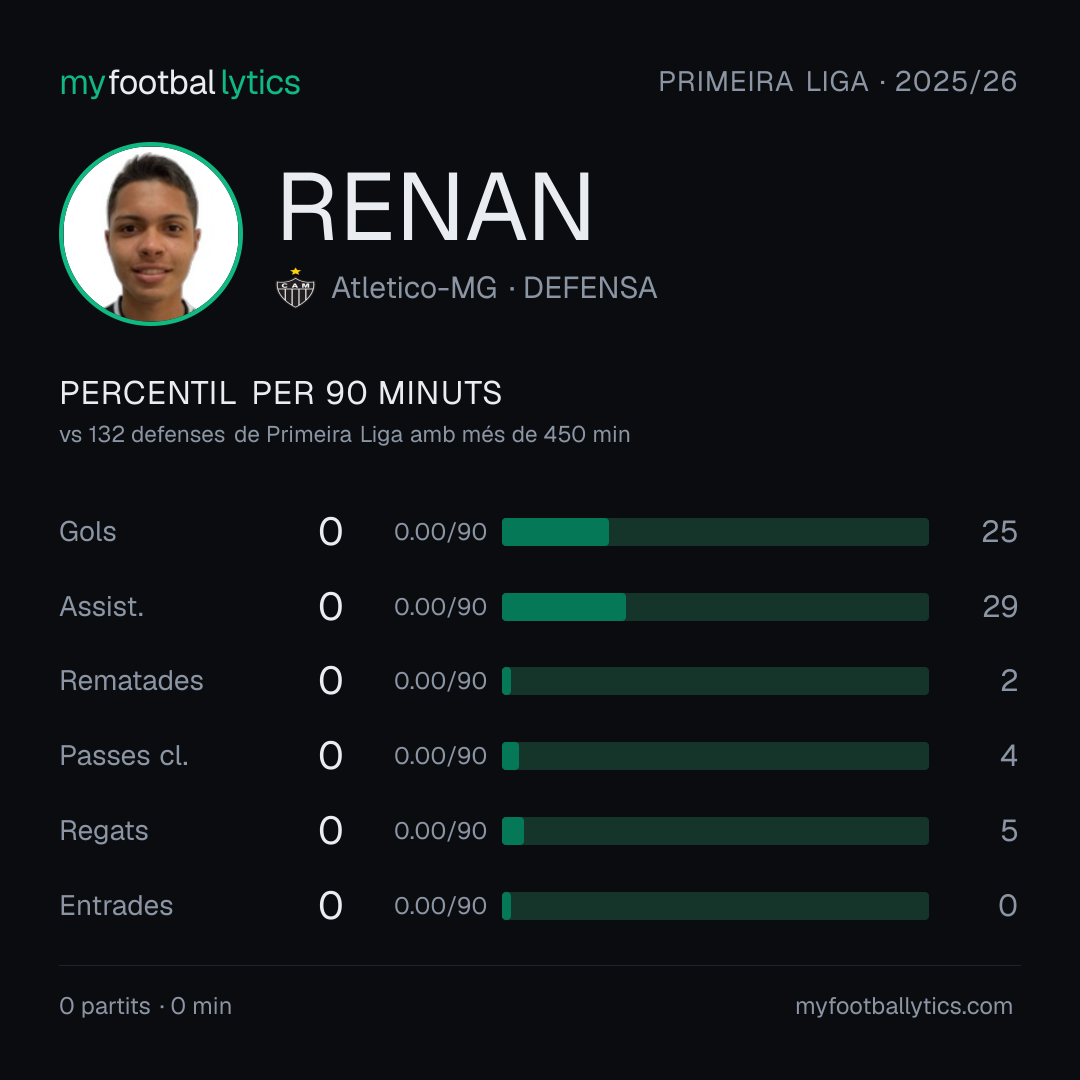This screenshot has height=1080, width=1080.
Task: Click the Gols percentile bar
Action: coord(715,532)
